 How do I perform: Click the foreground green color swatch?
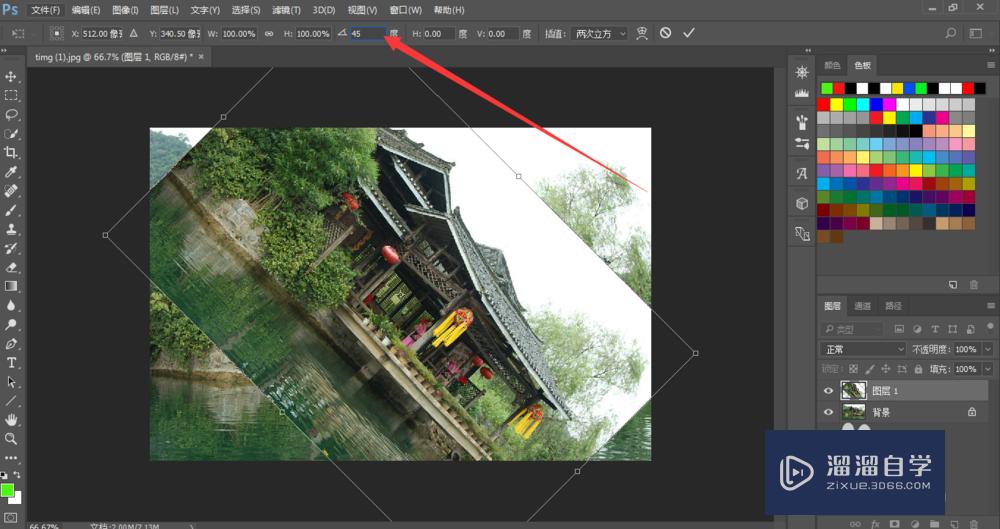click(x=7, y=490)
